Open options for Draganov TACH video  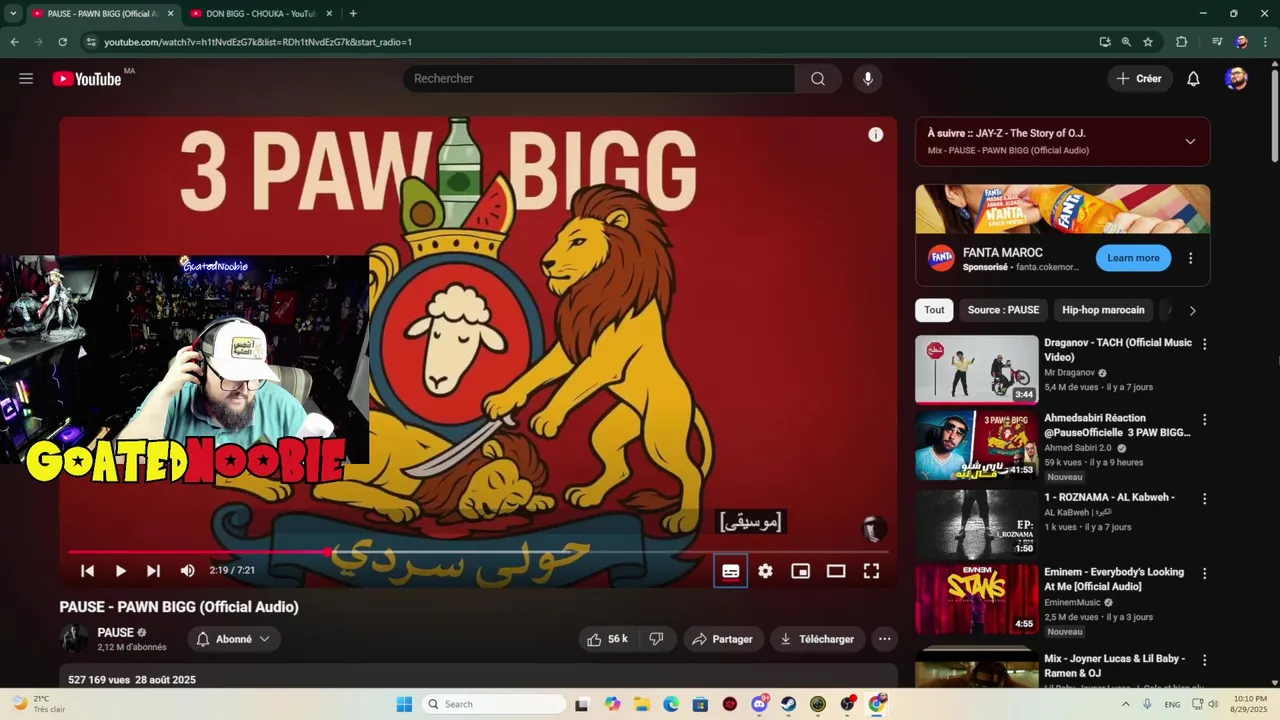pos(1204,344)
